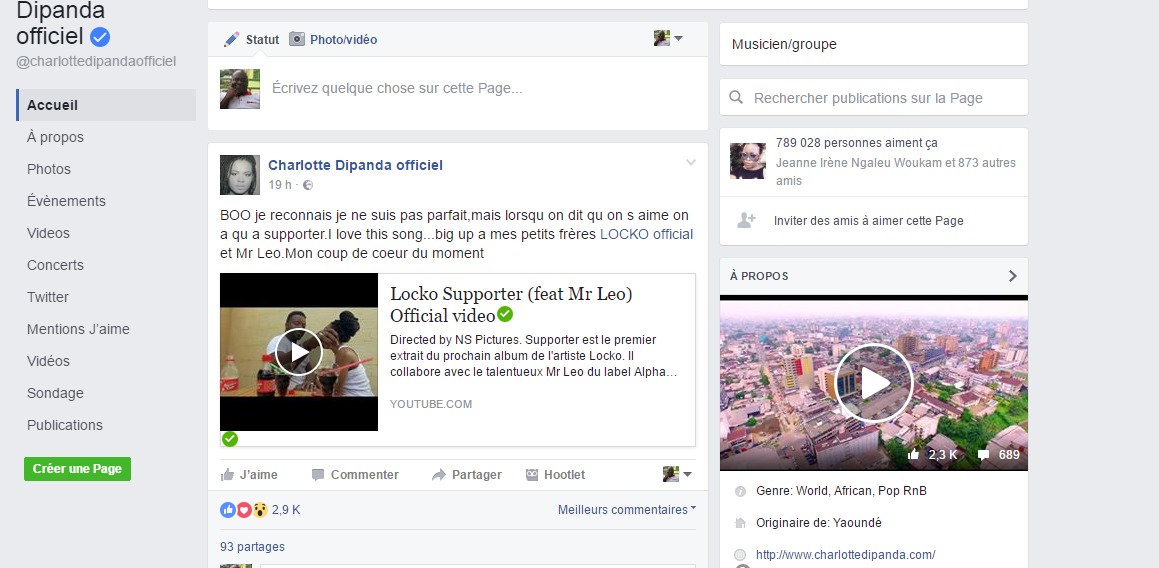Click the Rechercher publications sur la Page field
1159x568 pixels.
[x=874, y=98]
